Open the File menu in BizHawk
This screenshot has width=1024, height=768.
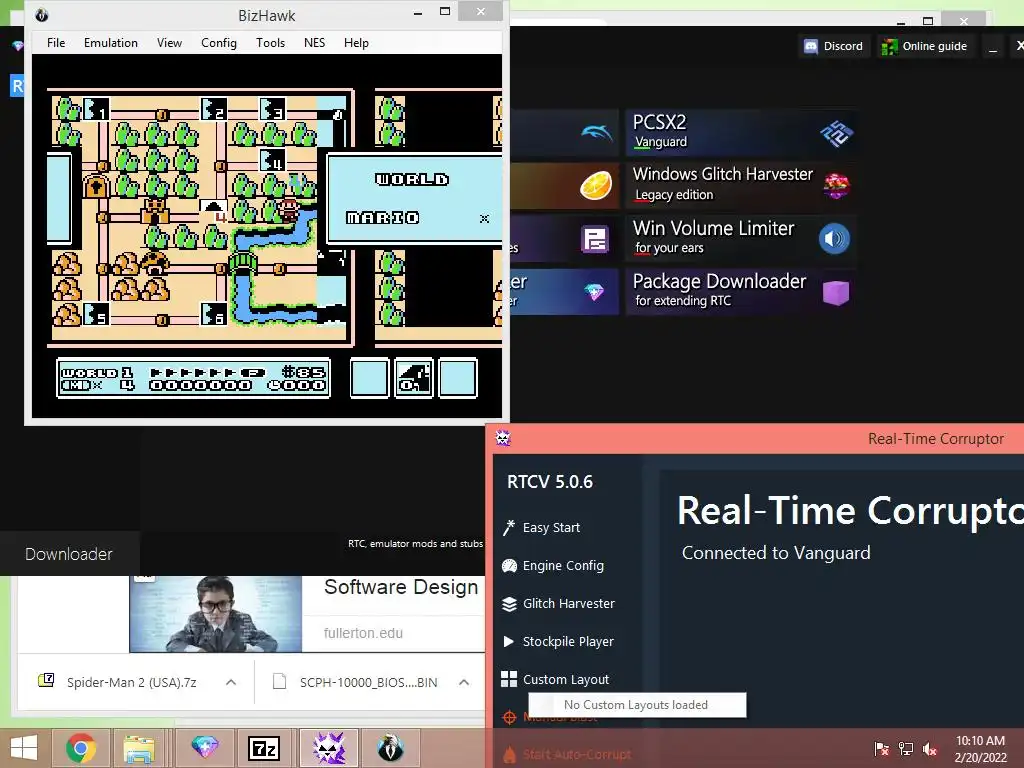pyautogui.click(x=56, y=42)
